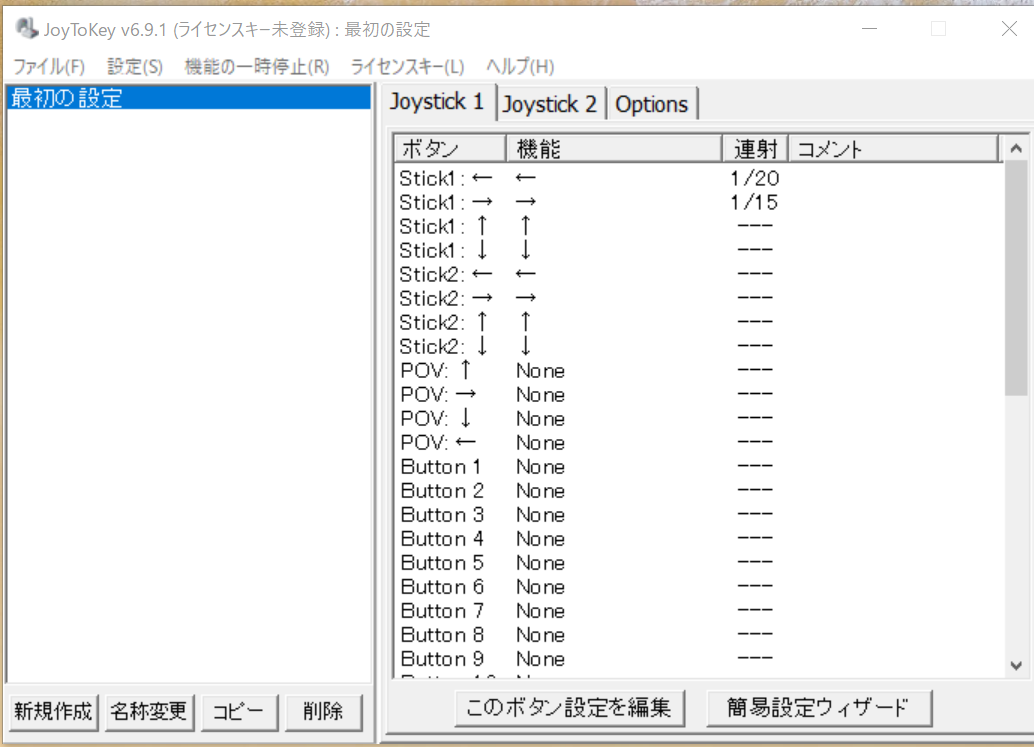This screenshot has height=747, width=1034.
Task: Open the 機能の一時停止(R) menu
Action: 257,67
